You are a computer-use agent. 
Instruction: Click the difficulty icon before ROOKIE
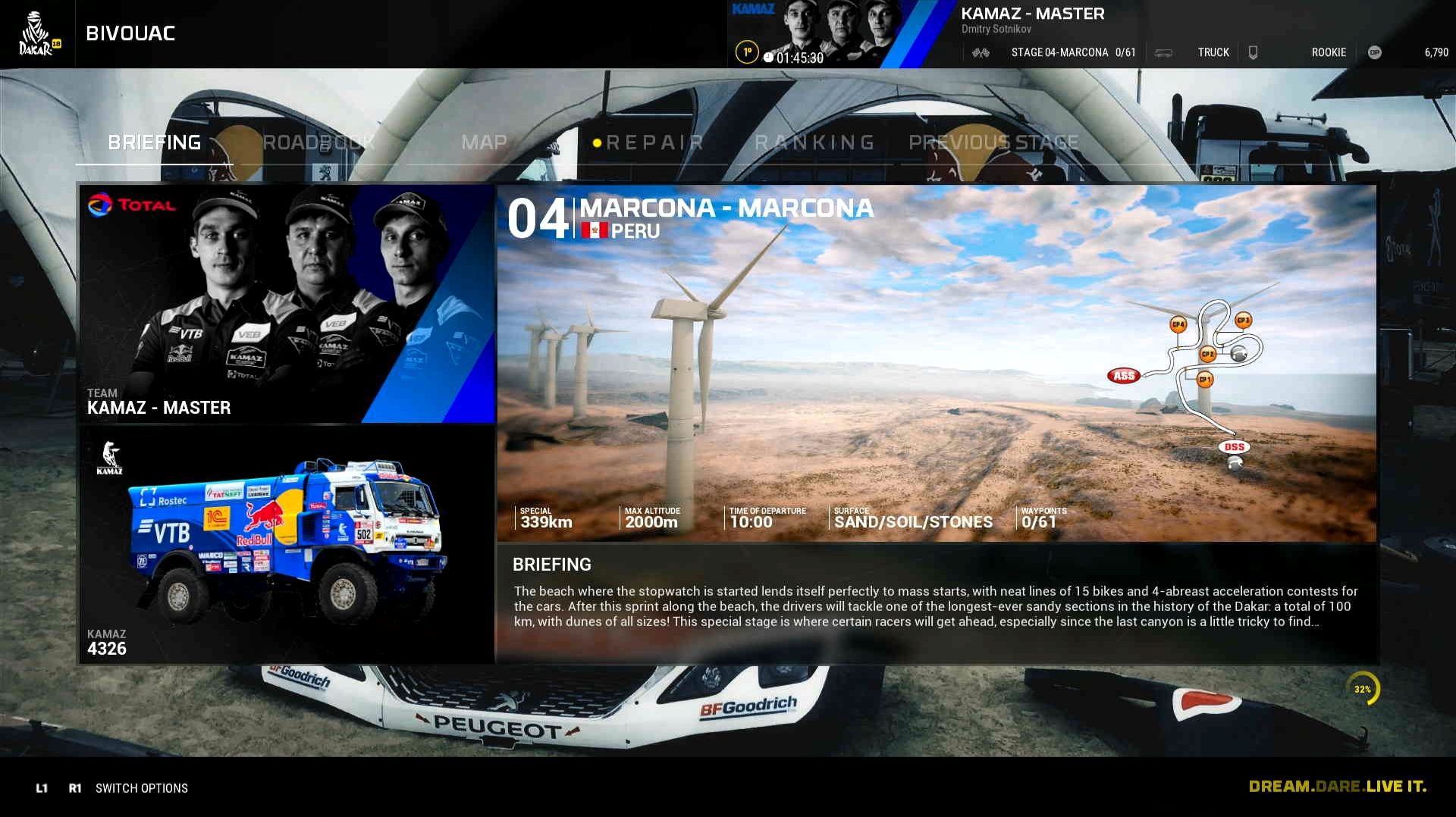pos(1253,52)
